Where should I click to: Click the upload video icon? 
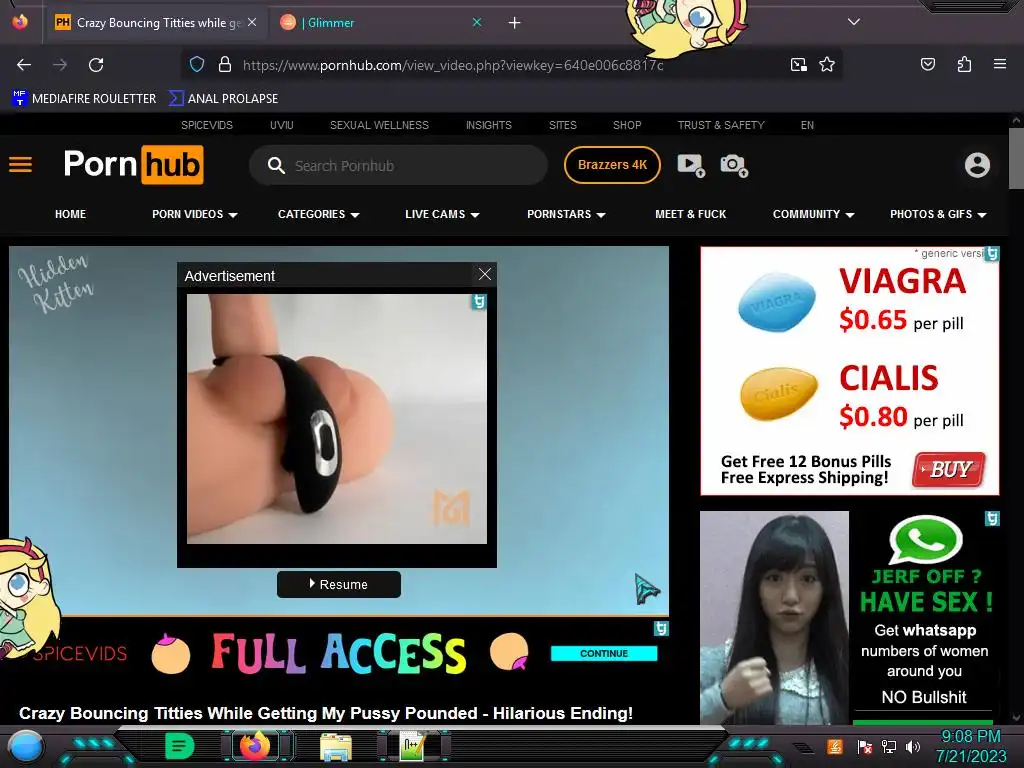click(690, 165)
